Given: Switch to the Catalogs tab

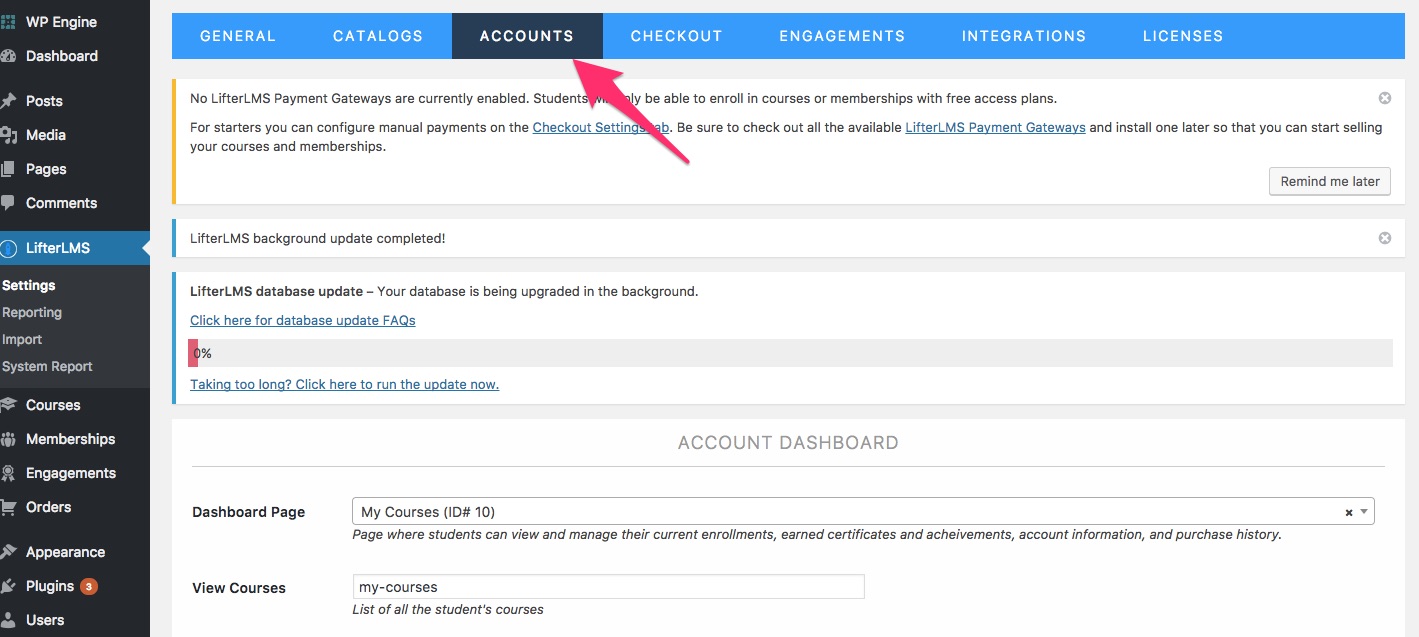Looking at the screenshot, I should click(x=378, y=36).
